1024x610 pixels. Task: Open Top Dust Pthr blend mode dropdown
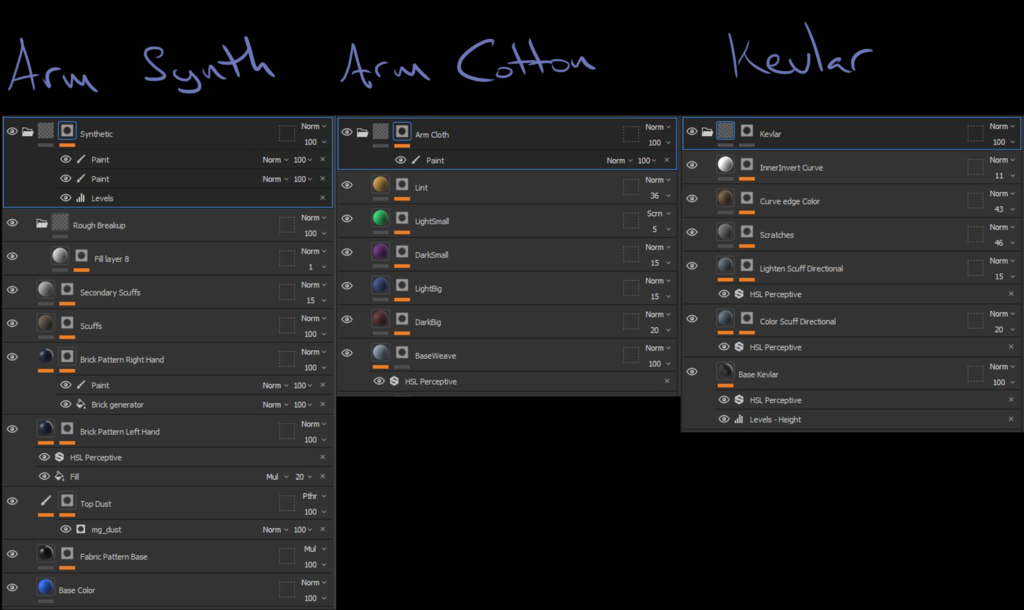click(313, 496)
